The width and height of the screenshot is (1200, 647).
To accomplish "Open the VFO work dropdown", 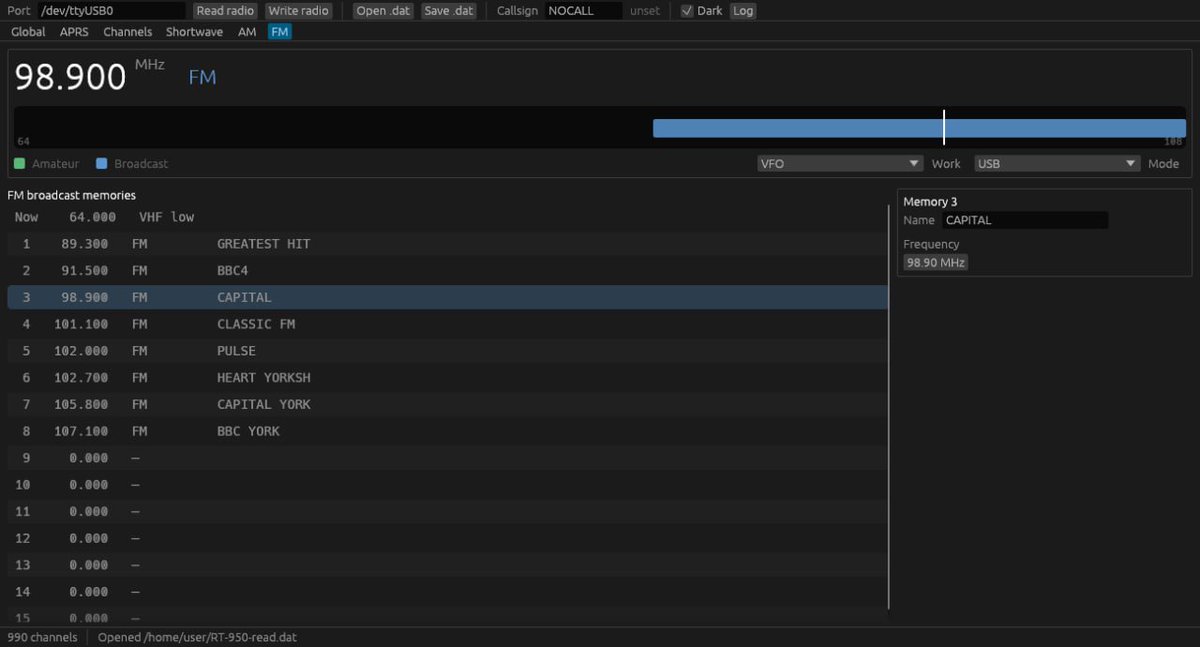I will point(840,163).
